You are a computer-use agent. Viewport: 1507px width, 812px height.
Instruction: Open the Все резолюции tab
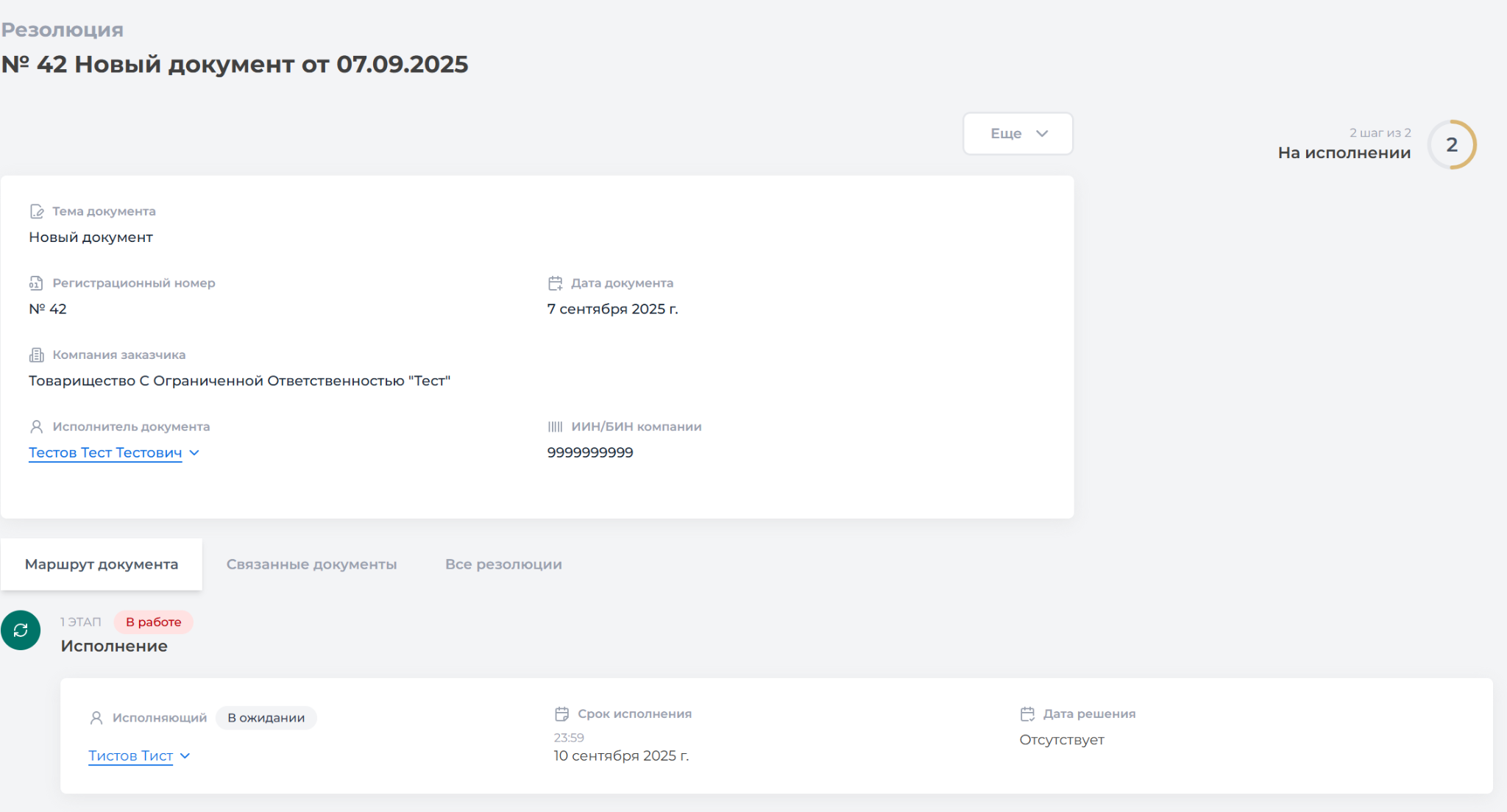[503, 565]
